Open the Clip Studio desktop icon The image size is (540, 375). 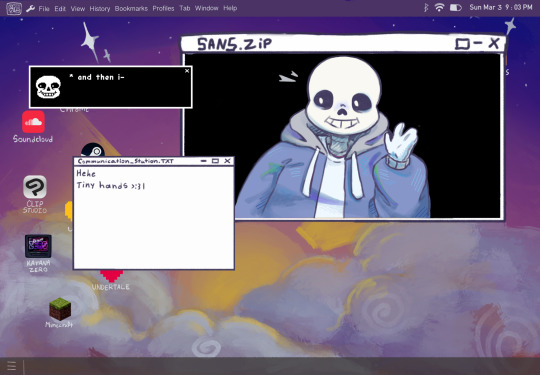35,187
